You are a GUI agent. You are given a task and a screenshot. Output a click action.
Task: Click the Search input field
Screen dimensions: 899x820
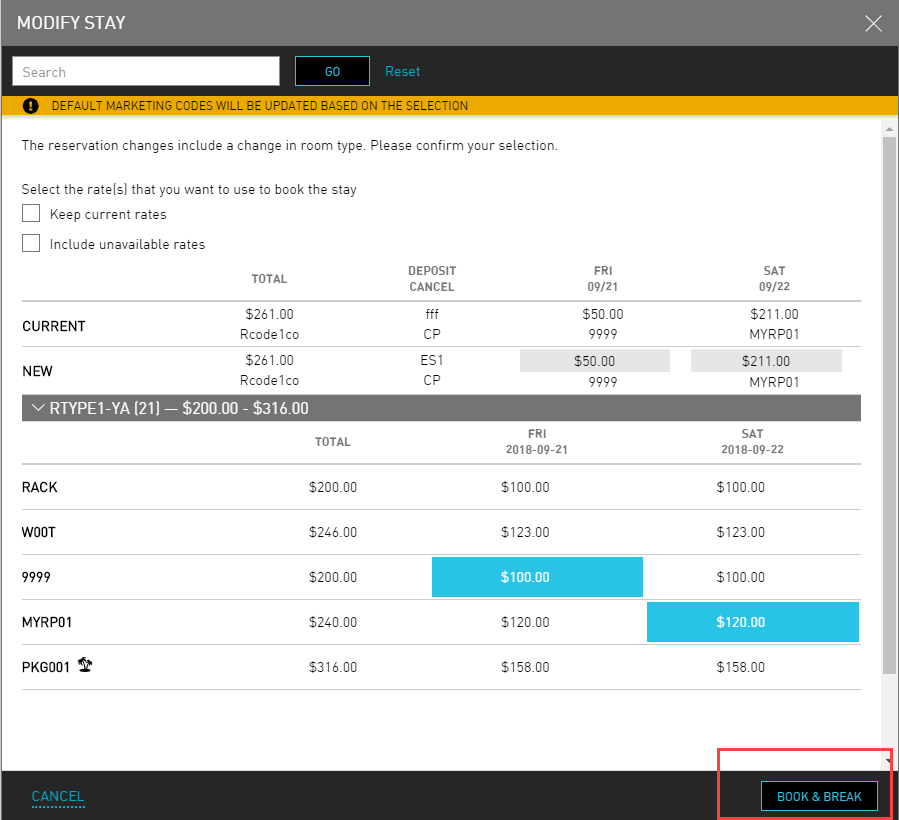click(146, 71)
